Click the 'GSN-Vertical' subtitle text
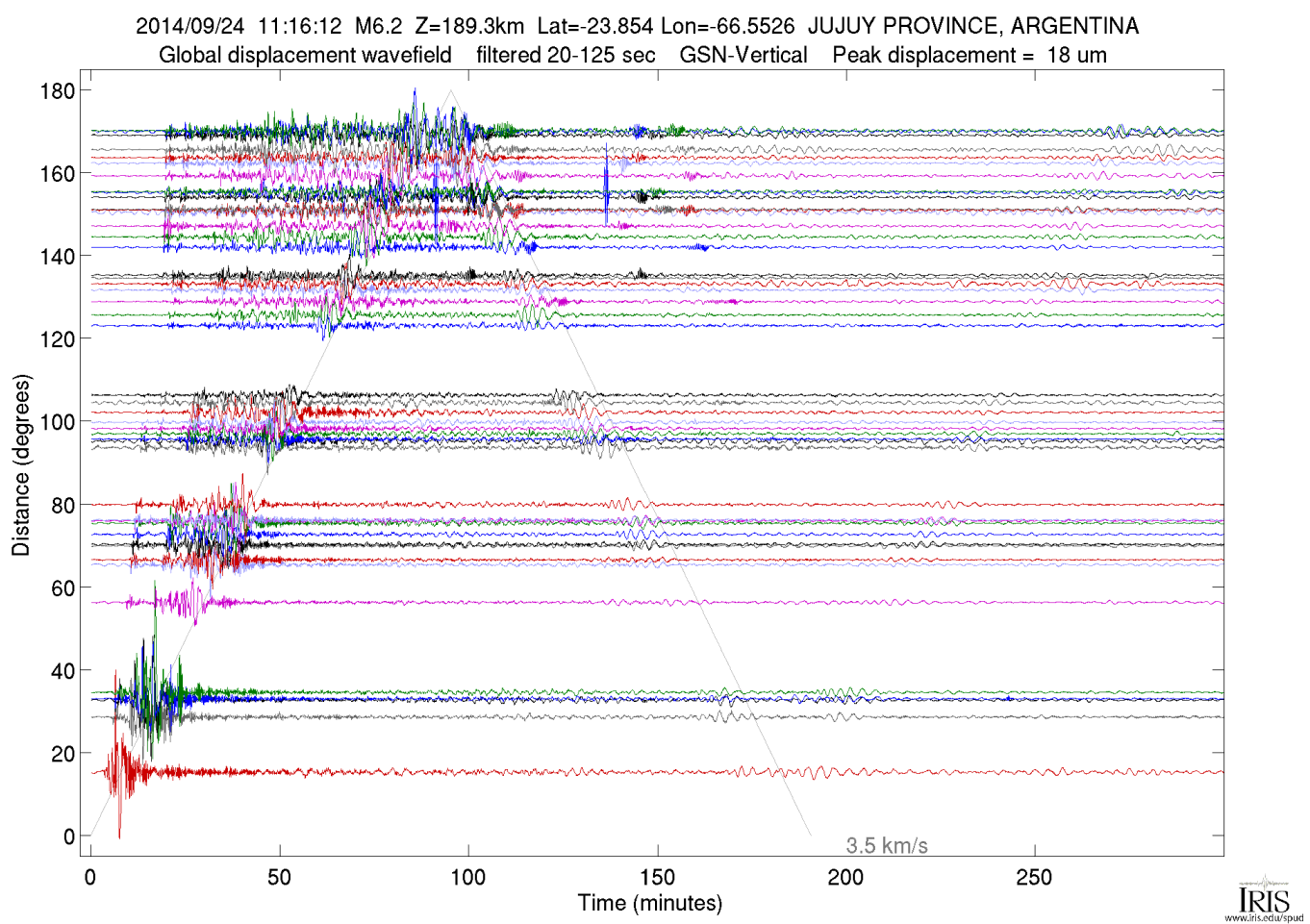 click(743, 55)
